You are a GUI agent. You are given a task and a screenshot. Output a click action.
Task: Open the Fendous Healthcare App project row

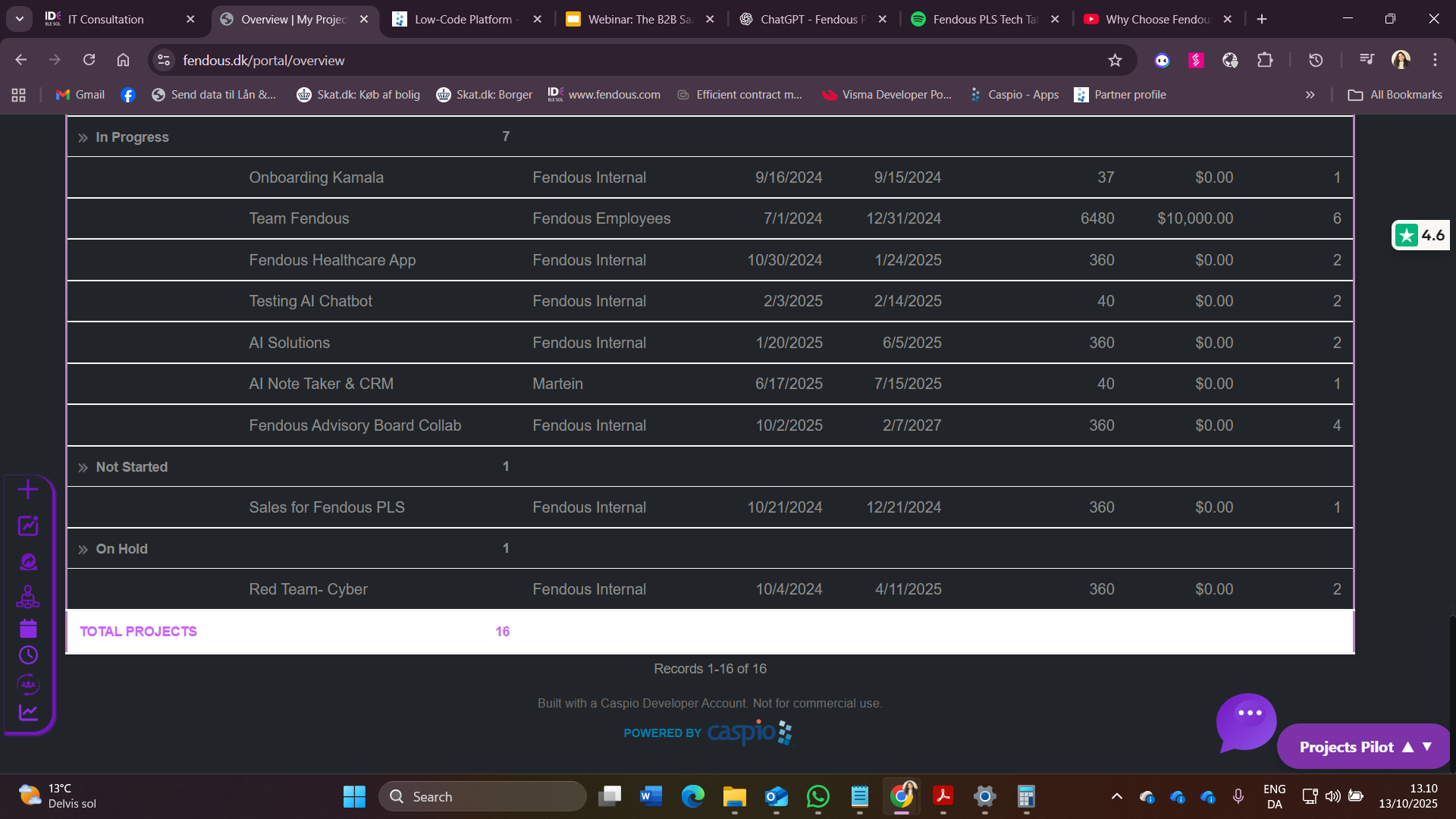[x=332, y=260]
